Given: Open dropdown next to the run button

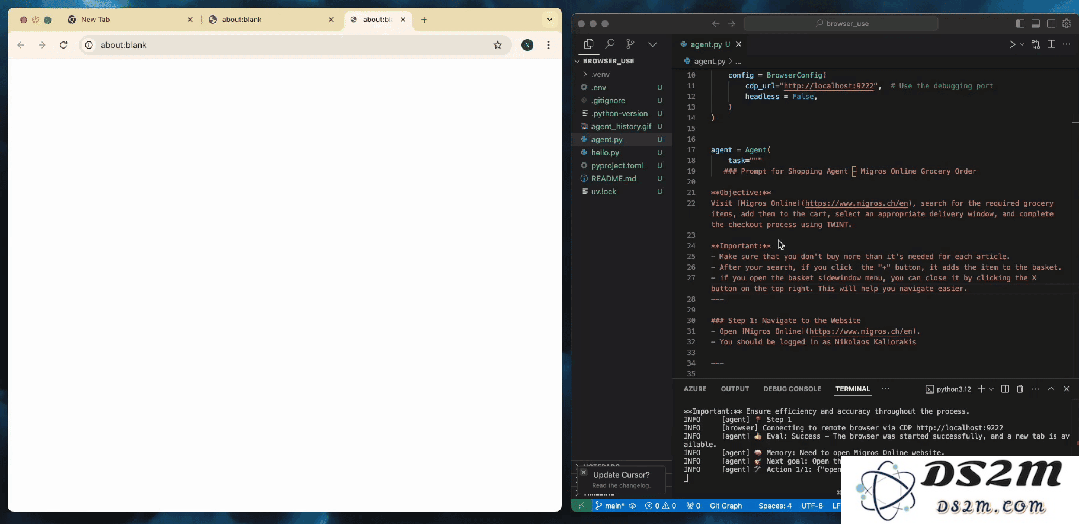Looking at the screenshot, I should 1022,44.
